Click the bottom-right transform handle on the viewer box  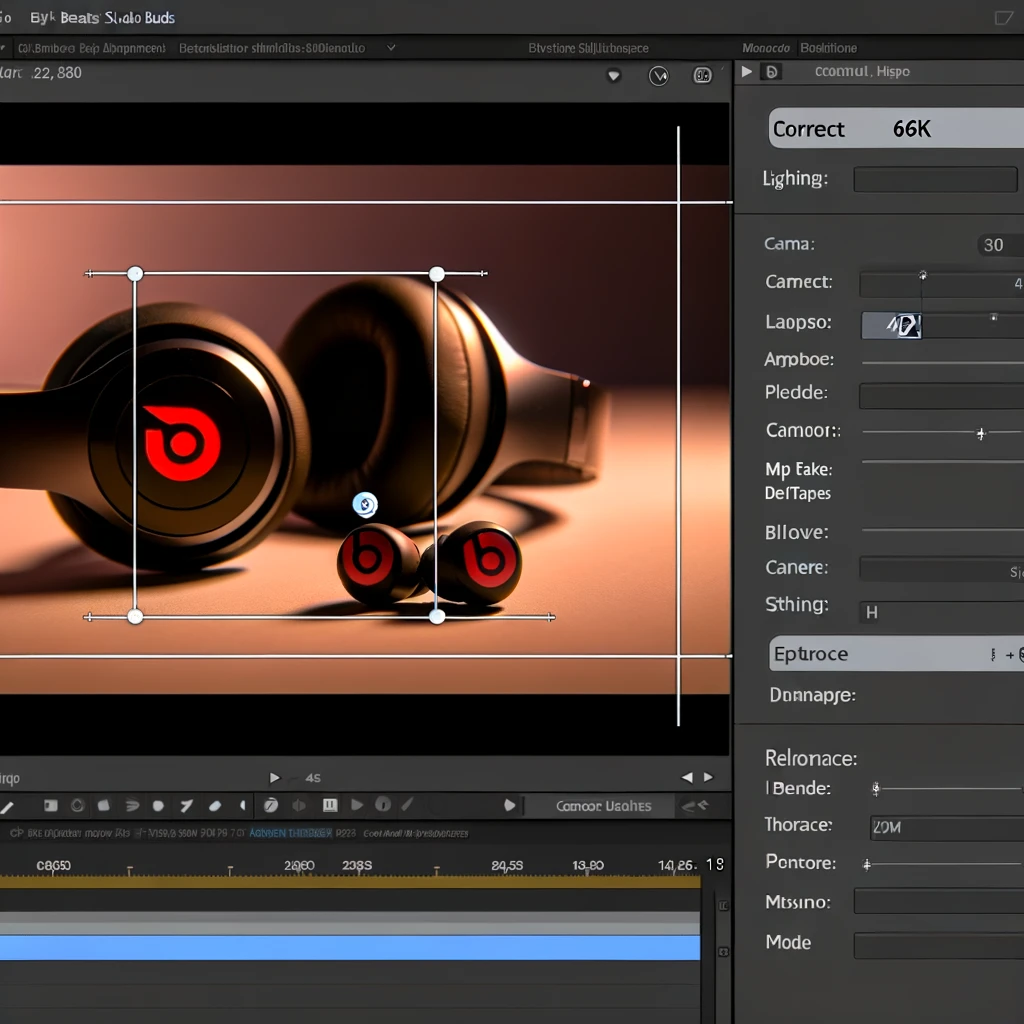438,616
